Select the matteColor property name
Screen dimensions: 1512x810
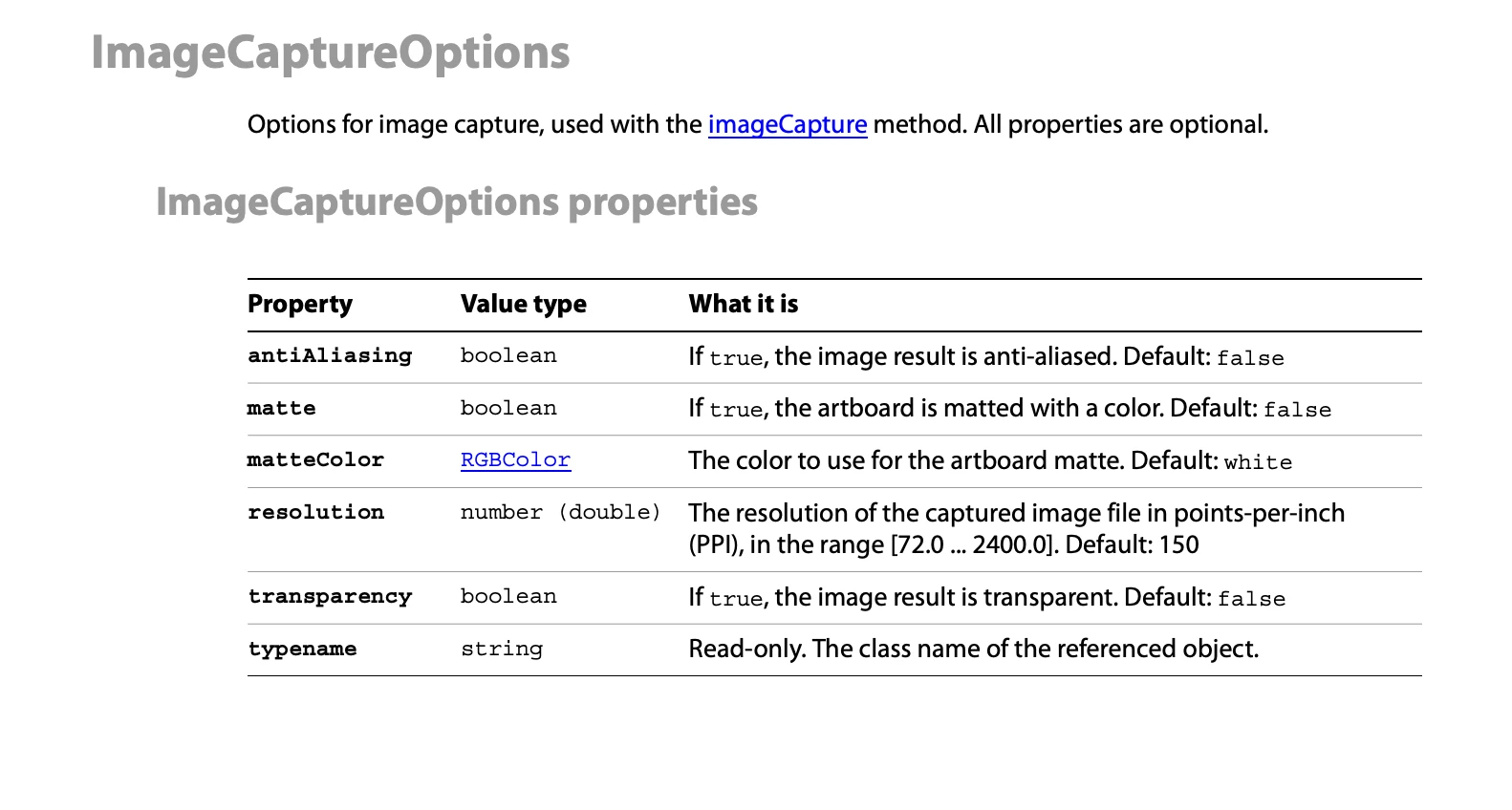(x=315, y=460)
